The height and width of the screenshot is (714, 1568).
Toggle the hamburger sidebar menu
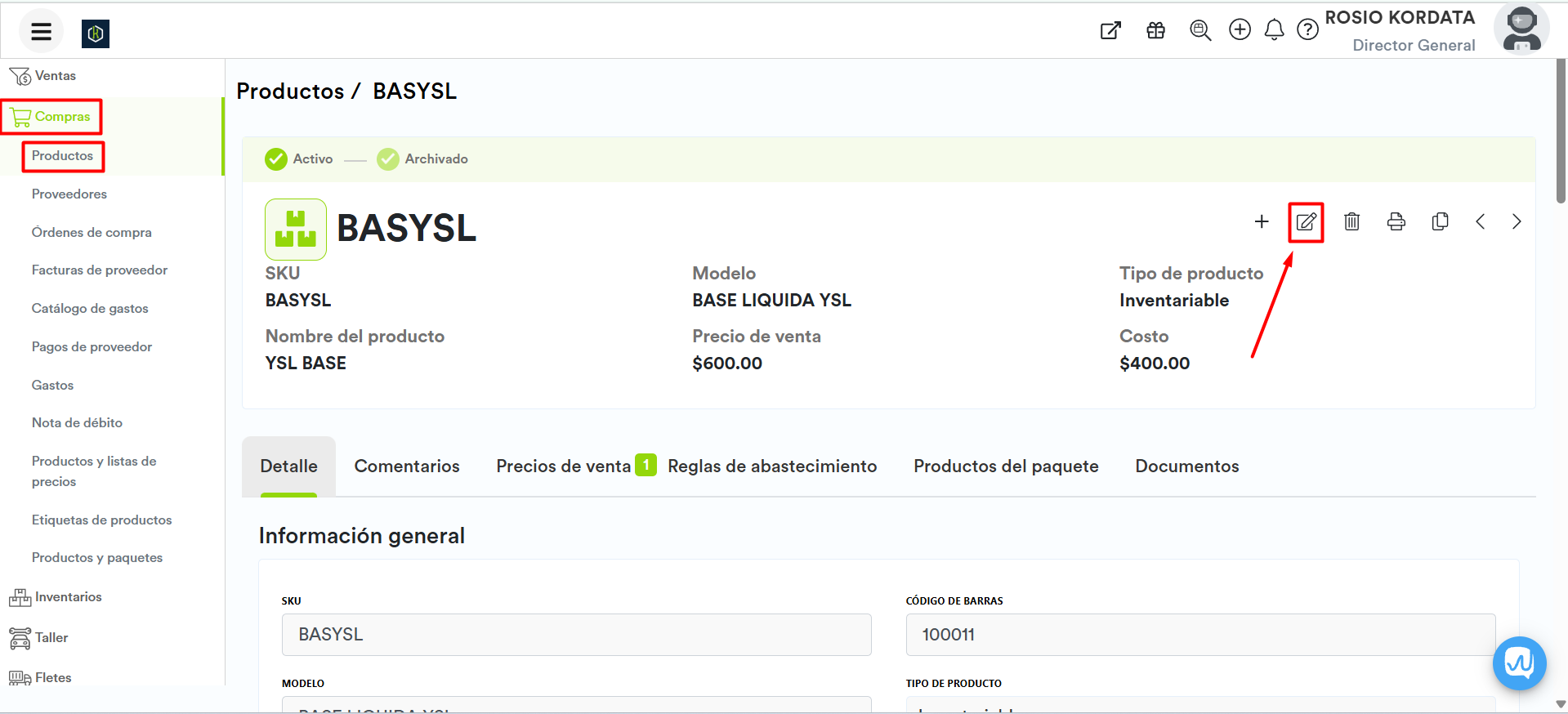point(41,32)
